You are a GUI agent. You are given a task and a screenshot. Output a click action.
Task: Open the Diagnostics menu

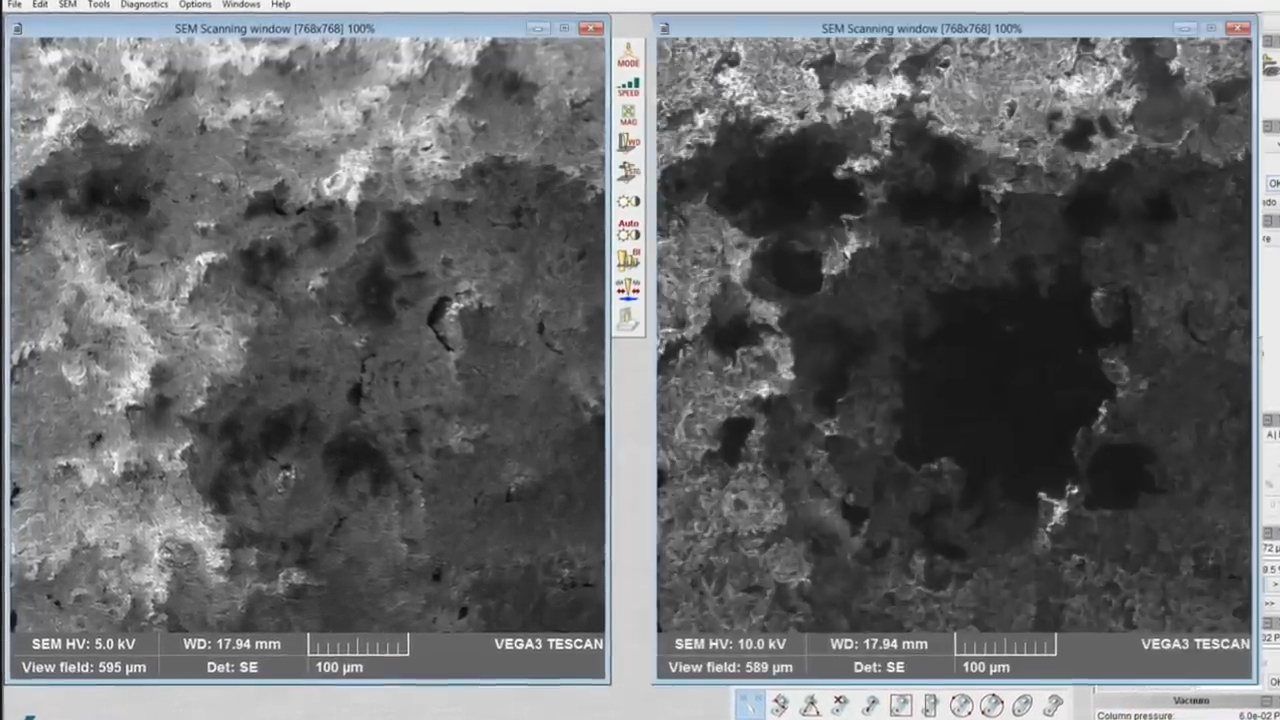tap(144, 4)
